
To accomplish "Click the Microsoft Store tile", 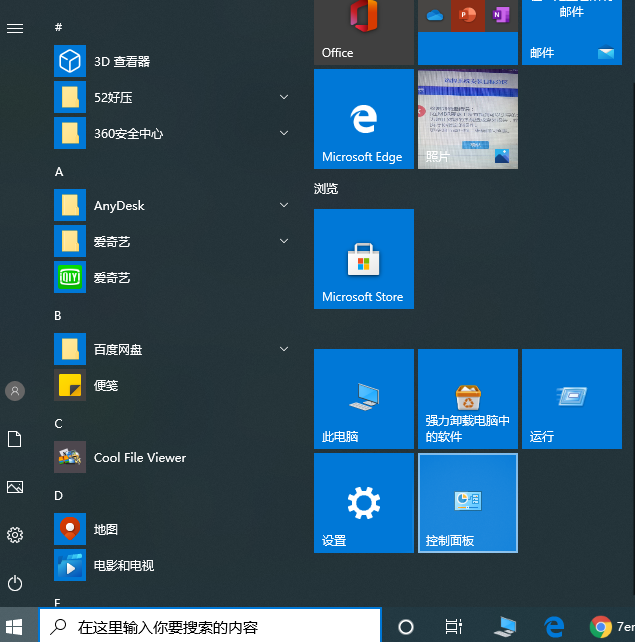I will 363,259.
